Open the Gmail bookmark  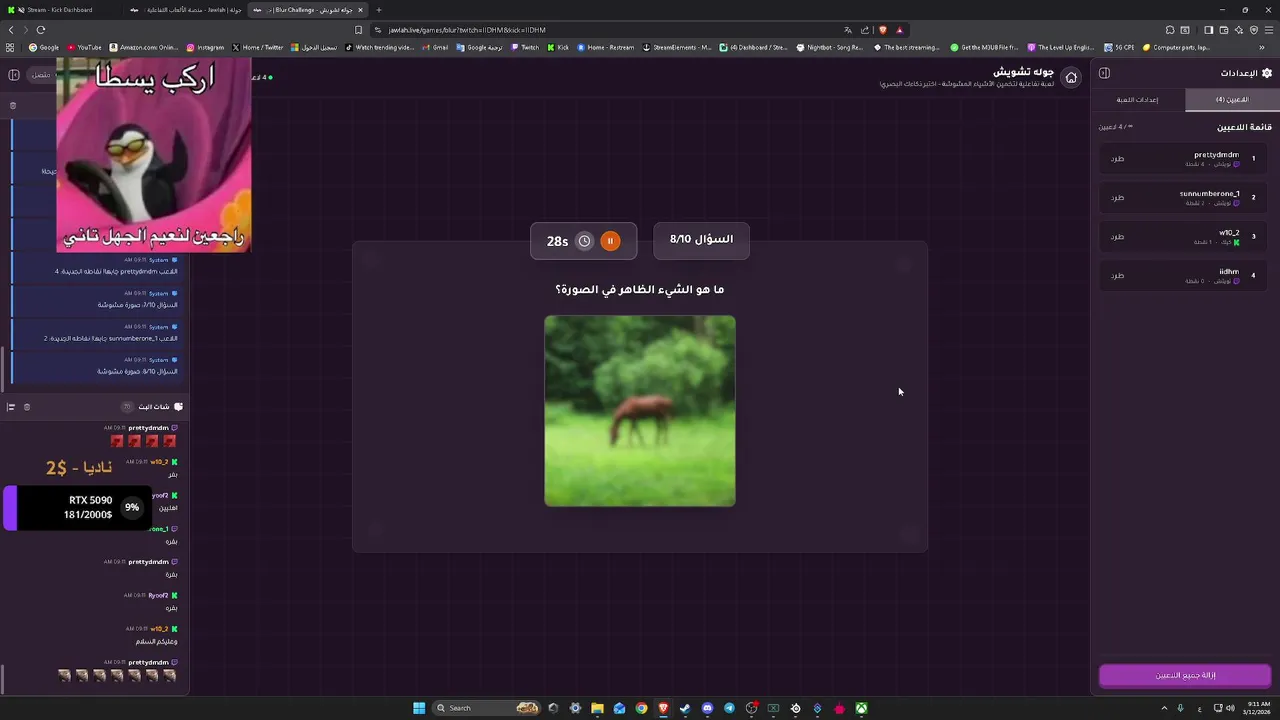(435, 47)
